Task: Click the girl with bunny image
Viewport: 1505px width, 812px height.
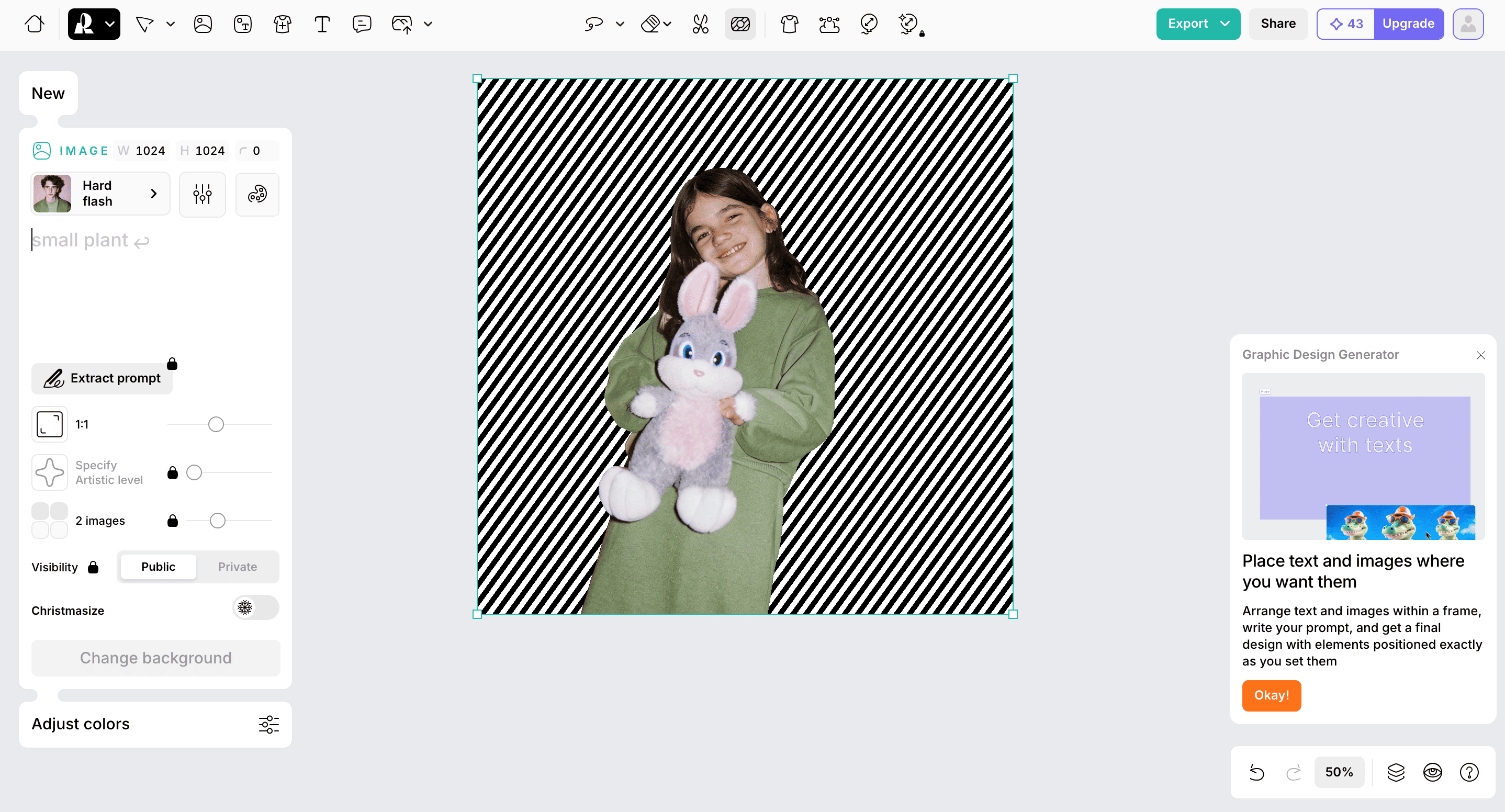Action: tap(745, 346)
